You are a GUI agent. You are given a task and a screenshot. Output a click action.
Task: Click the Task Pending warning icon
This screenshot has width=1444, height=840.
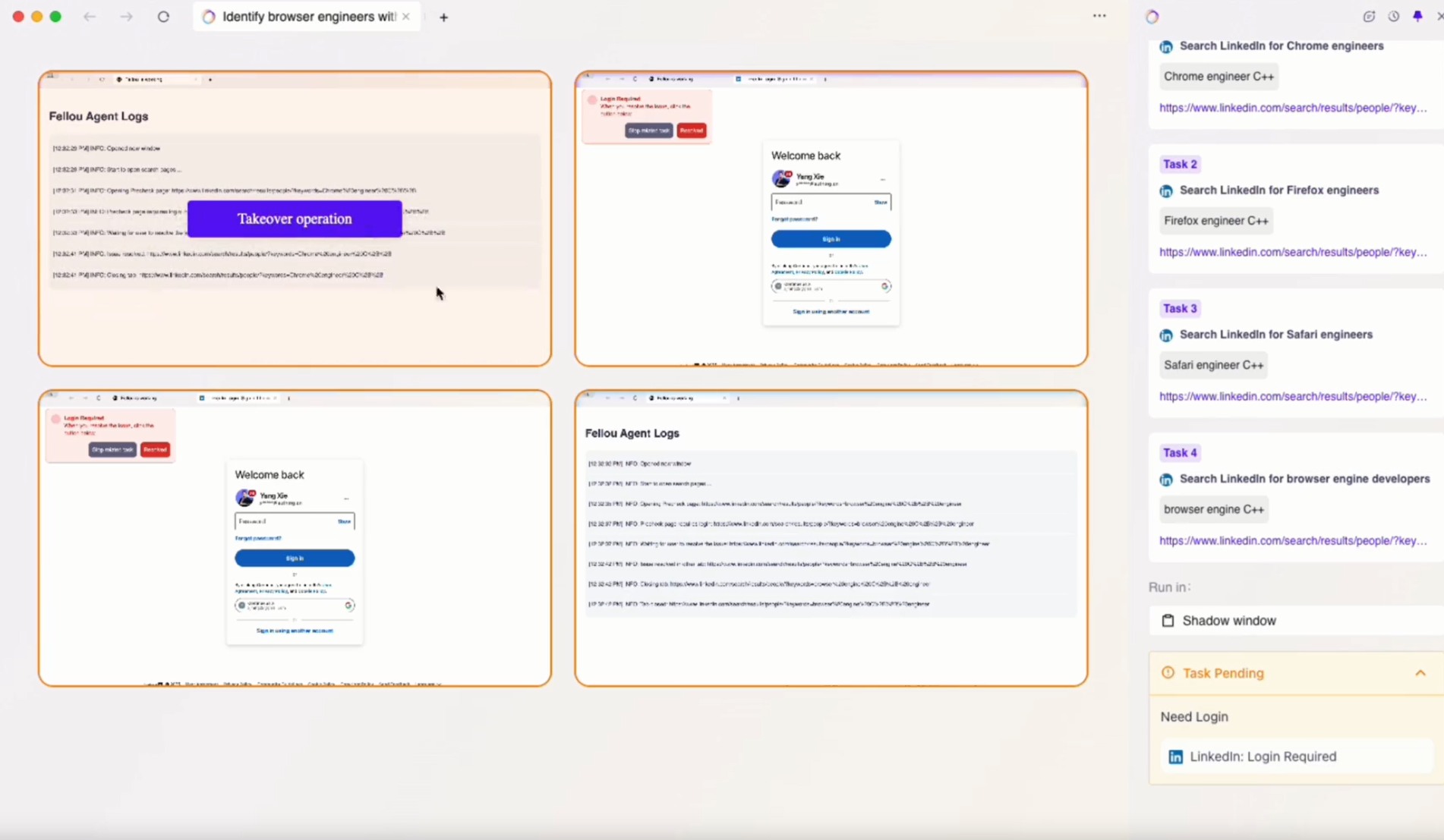coord(1168,672)
